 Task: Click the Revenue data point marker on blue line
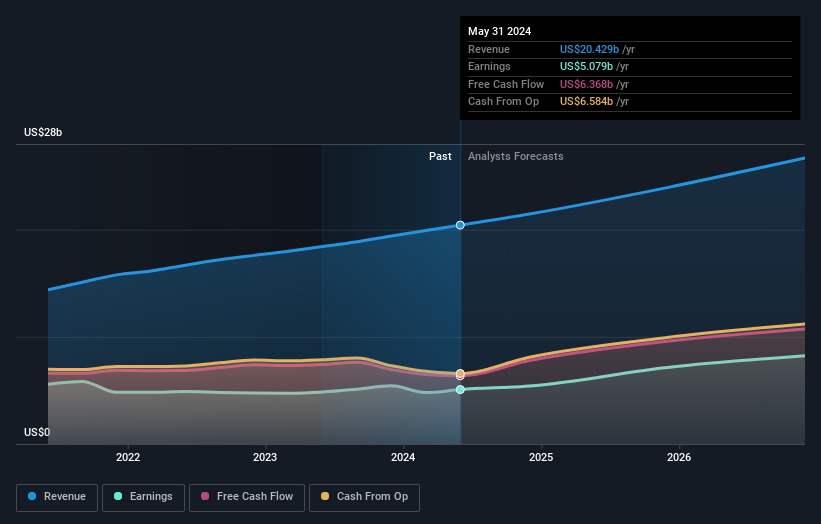tap(460, 225)
